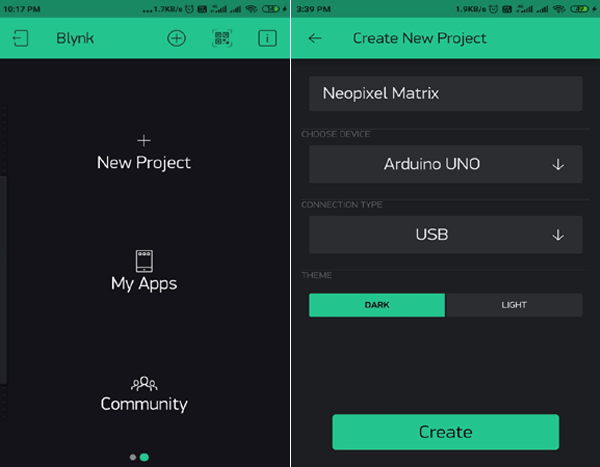Switch to the LIGHT theme option
Image resolution: width=600 pixels, height=467 pixels.
tap(513, 305)
